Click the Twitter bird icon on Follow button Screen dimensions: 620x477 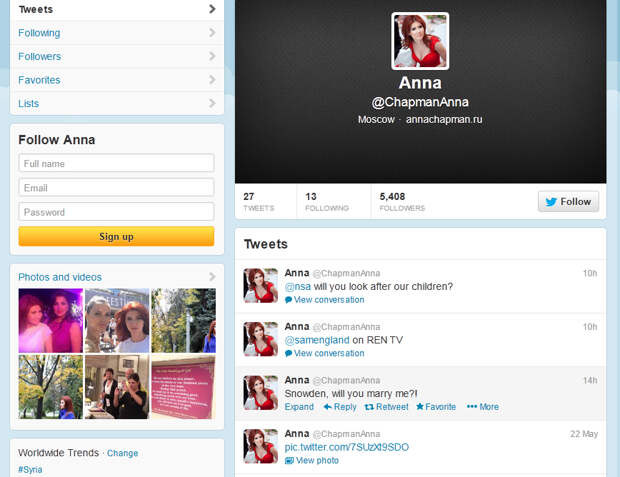[551, 202]
